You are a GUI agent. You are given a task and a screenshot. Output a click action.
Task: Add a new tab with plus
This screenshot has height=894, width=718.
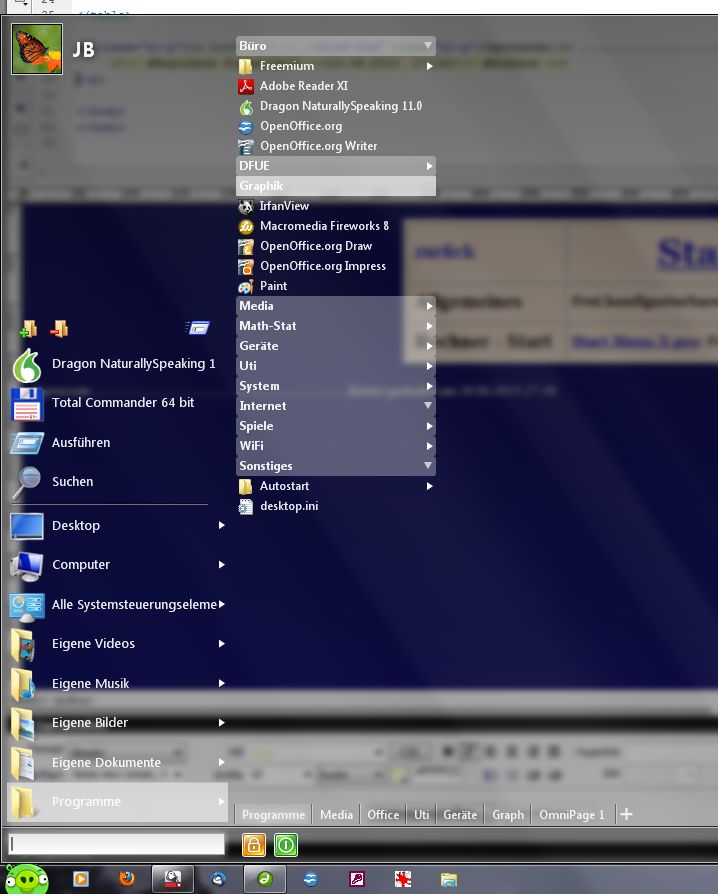[626, 814]
